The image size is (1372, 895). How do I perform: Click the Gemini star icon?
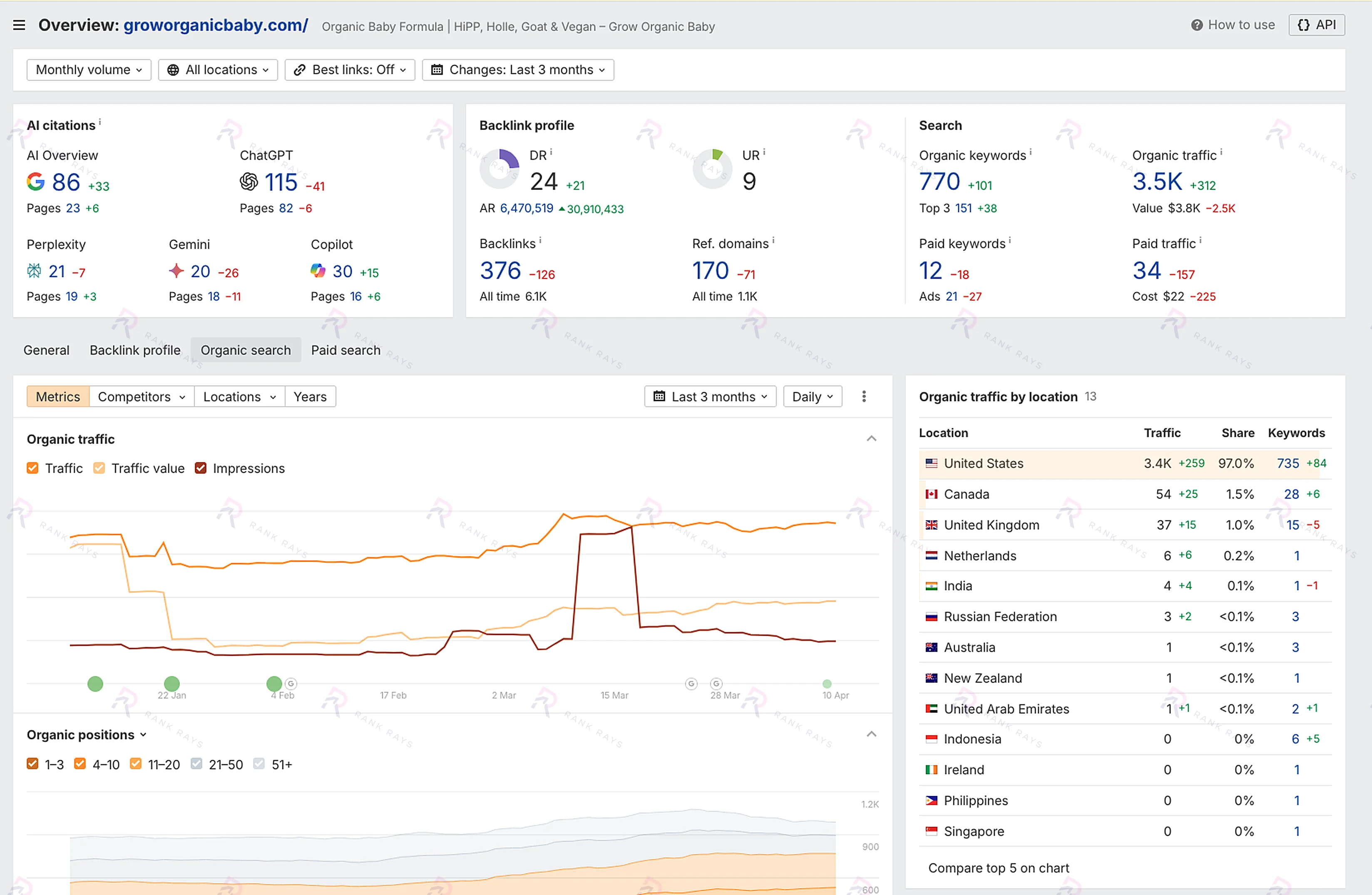[176, 271]
